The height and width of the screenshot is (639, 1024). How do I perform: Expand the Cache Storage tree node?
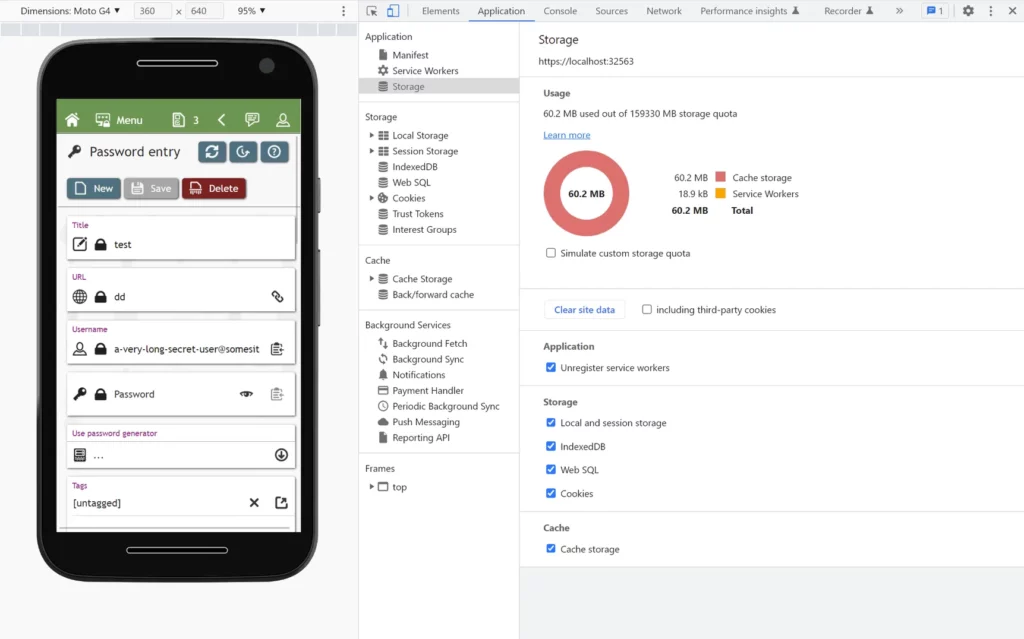tap(372, 278)
